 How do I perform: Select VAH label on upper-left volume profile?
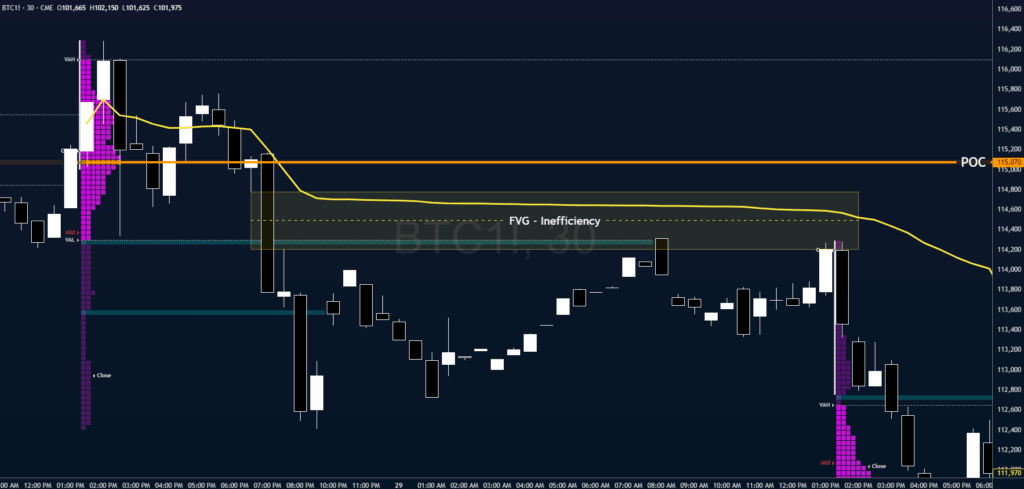tap(71, 60)
